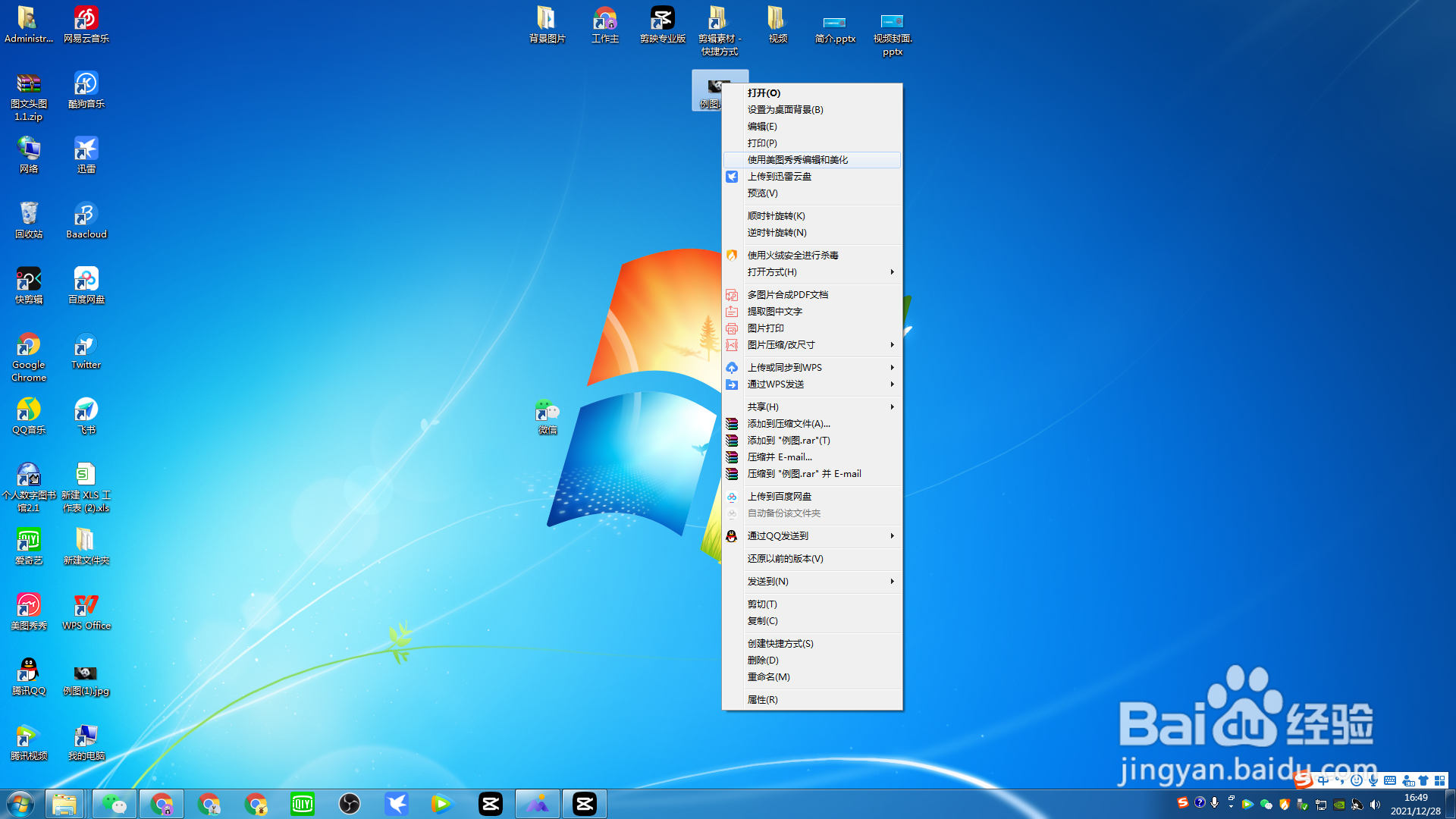This screenshot has width=1456, height=819.
Task: Expand 通过QQ发送到 submenu
Action: (811, 536)
